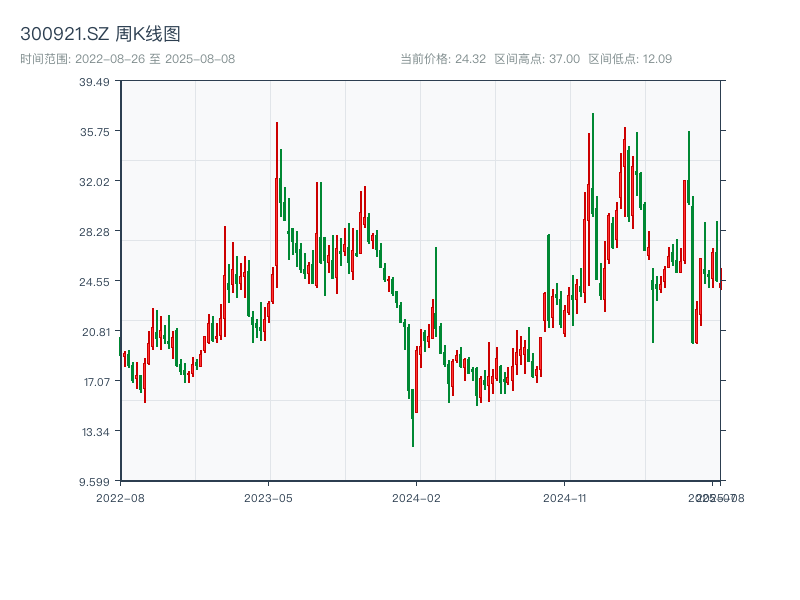Select the 时间范围 date range text
Screen dimensions: 800x600
pos(127,59)
